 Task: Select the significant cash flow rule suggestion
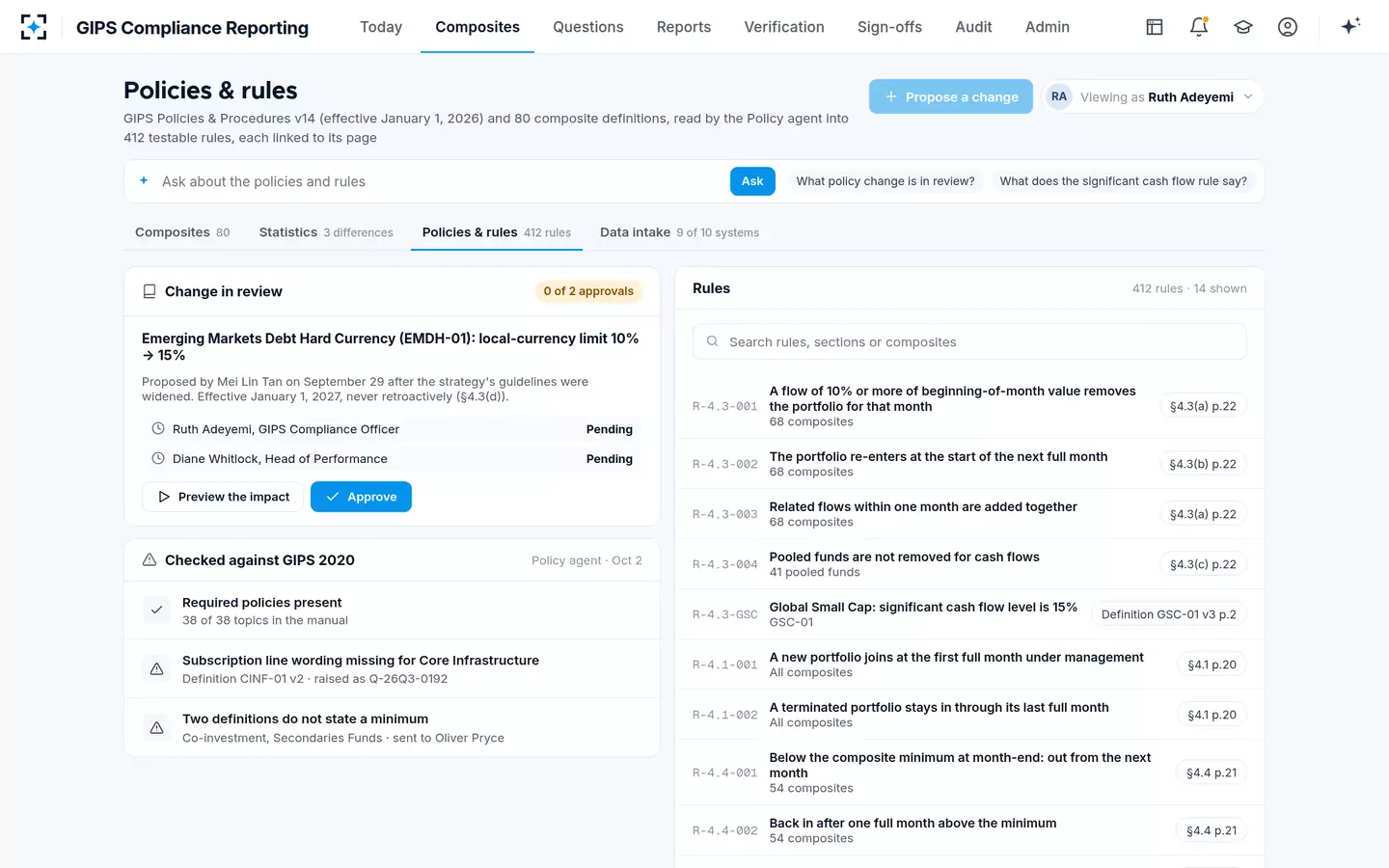(x=1123, y=181)
